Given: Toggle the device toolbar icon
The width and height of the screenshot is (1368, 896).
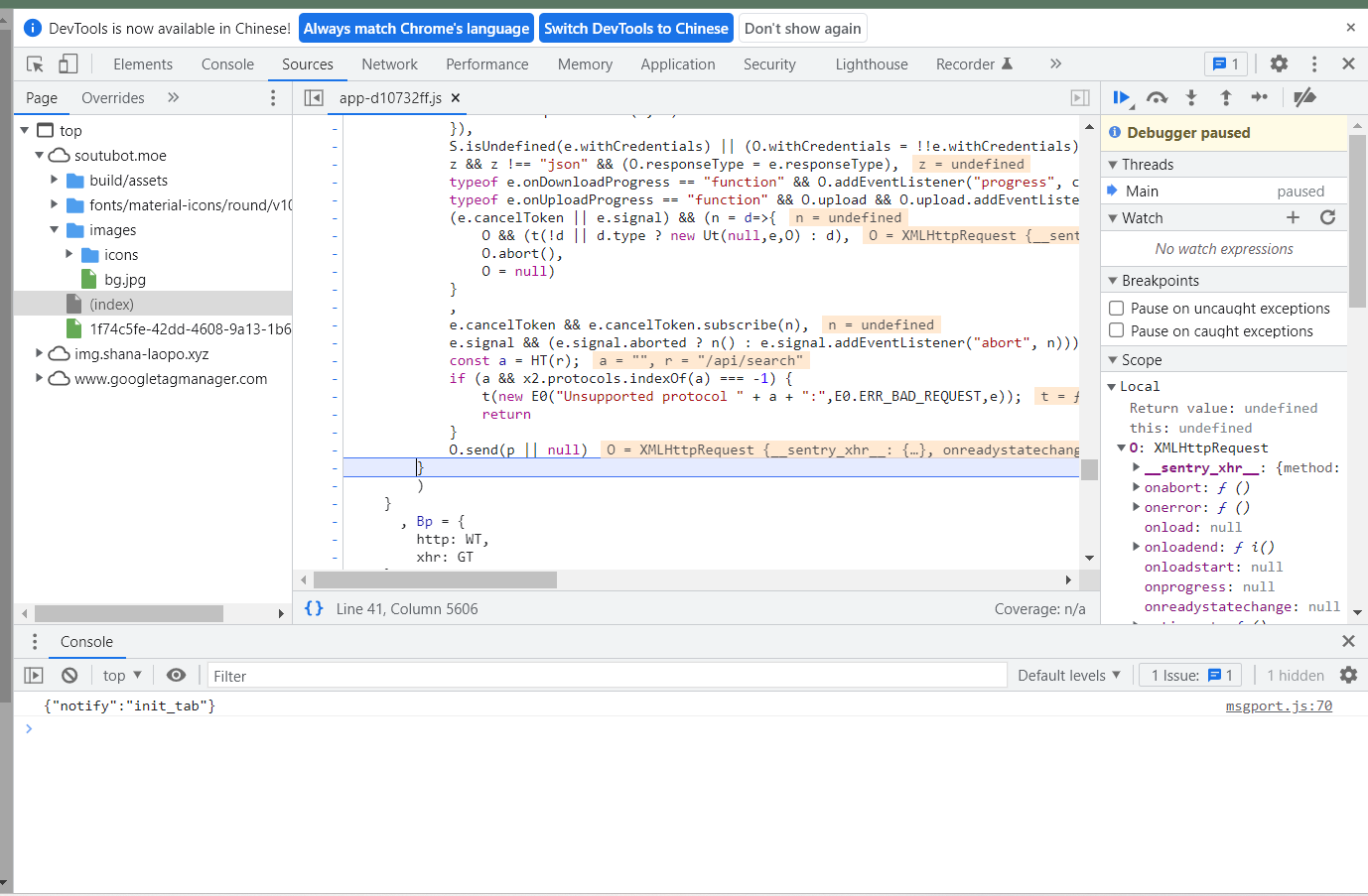Looking at the screenshot, I should 68,64.
